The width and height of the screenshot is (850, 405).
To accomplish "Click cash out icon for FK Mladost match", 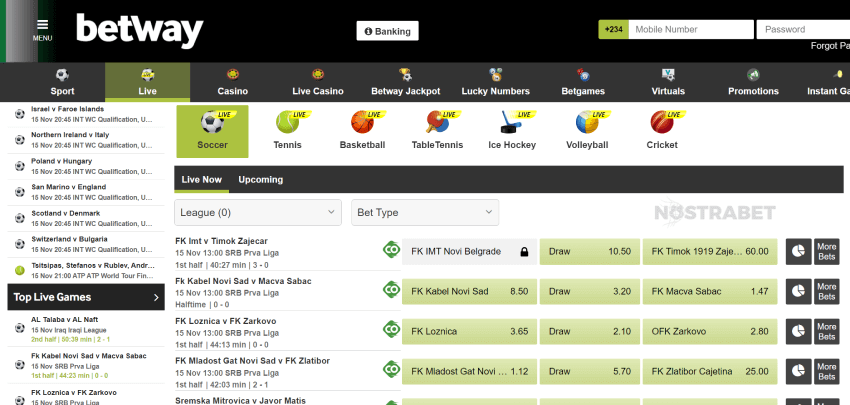I will 391,369.
